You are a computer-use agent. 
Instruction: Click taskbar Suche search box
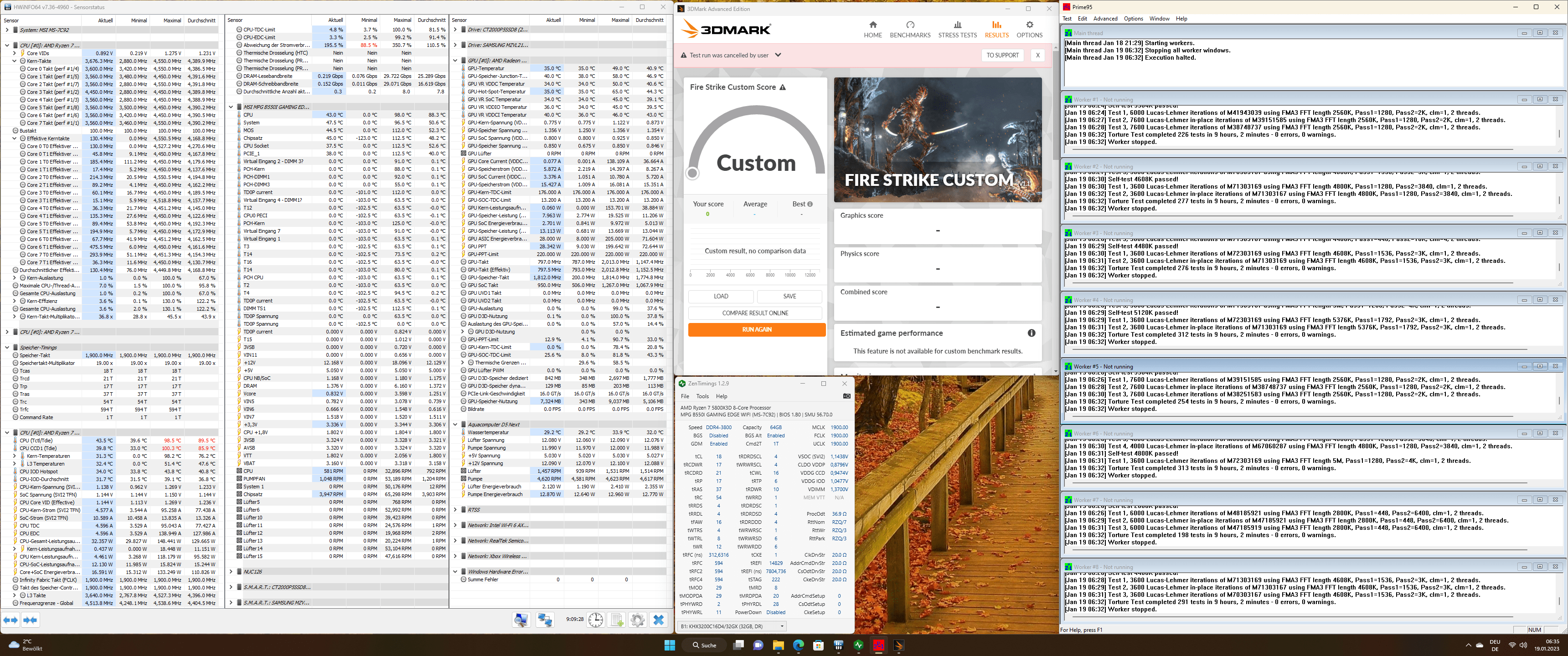click(x=704, y=645)
